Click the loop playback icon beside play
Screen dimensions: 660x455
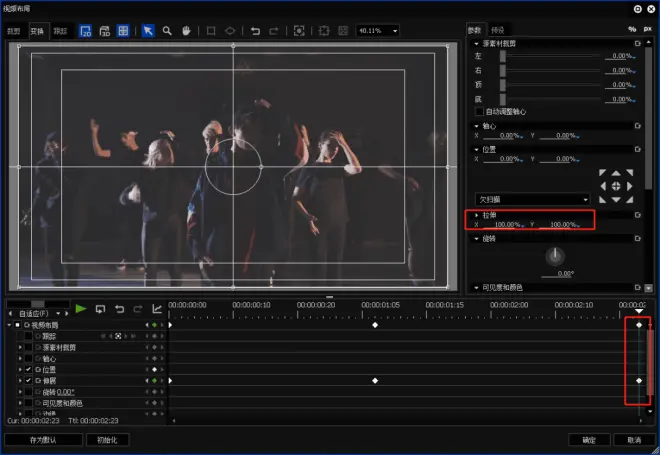pyautogui.click(x=100, y=309)
